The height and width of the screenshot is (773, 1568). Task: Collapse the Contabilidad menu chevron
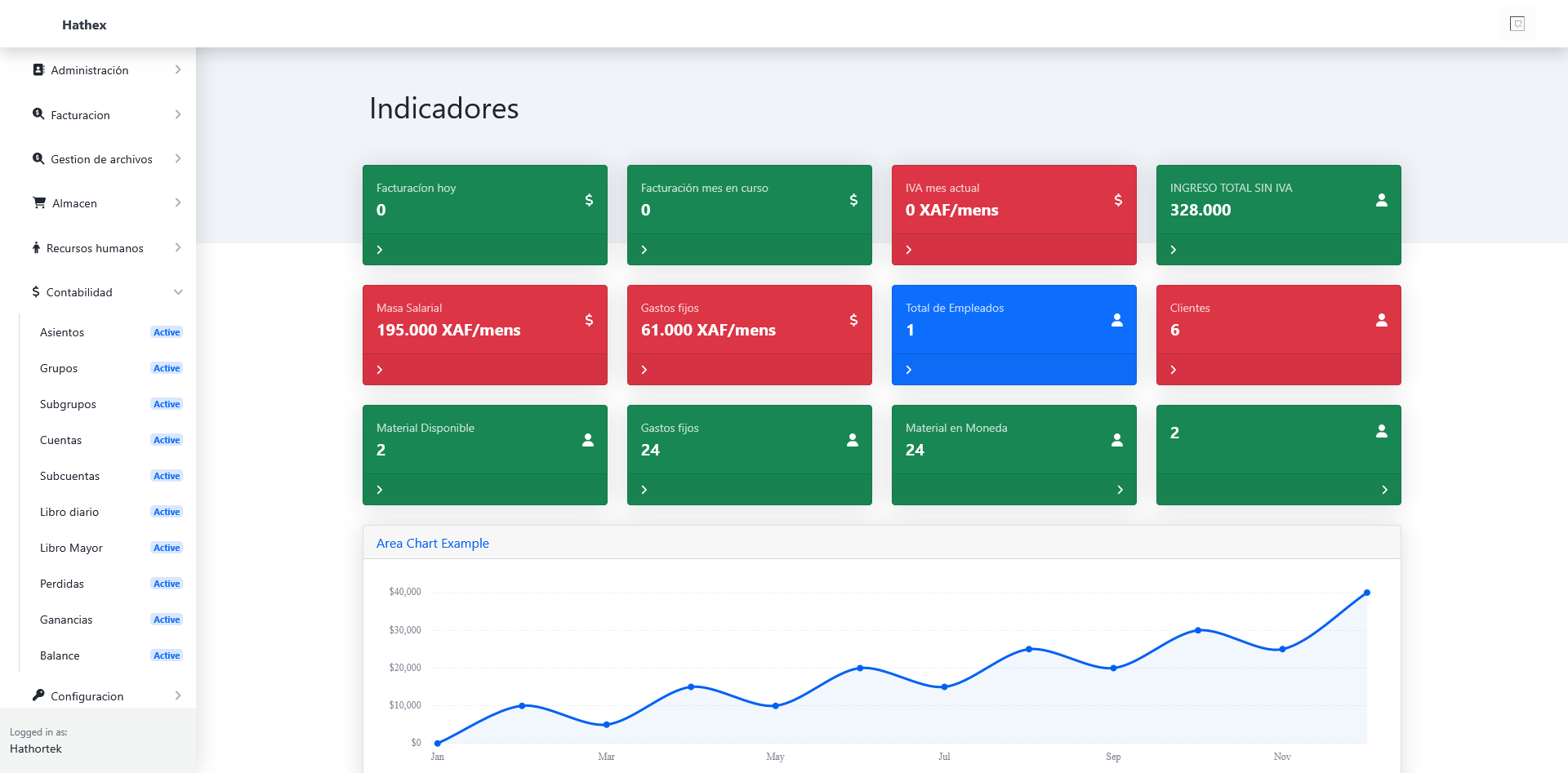(178, 292)
